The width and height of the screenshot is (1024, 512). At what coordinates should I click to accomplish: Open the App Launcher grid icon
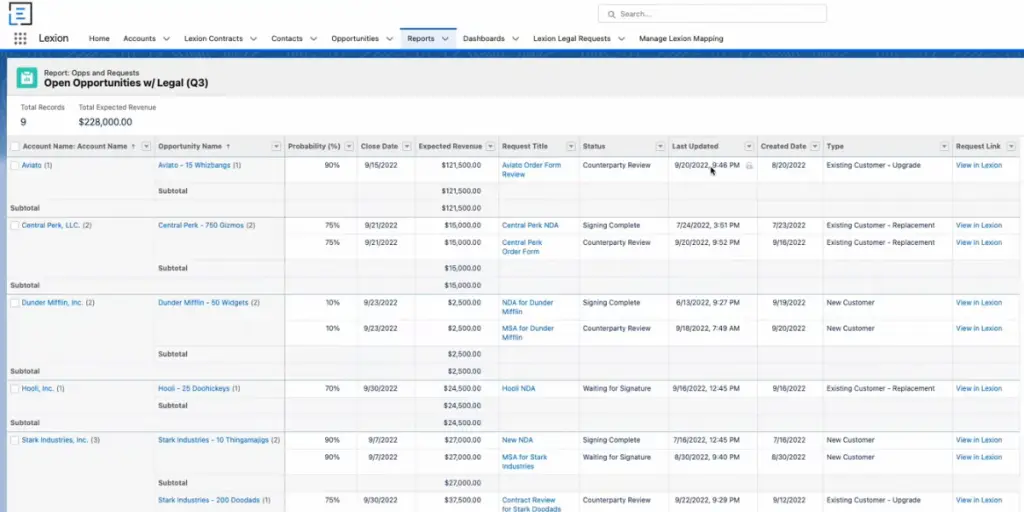pos(20,39)
